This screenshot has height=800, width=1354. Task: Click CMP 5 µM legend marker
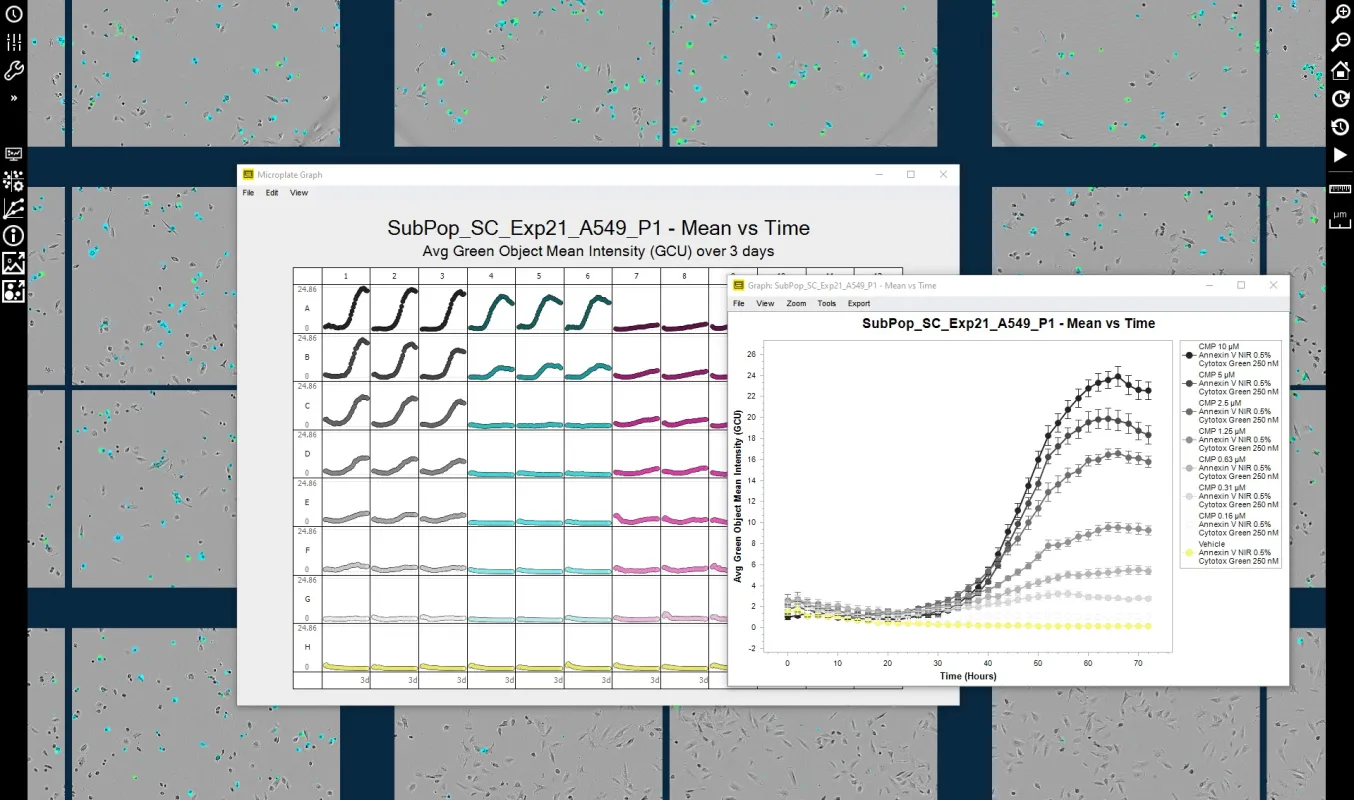click(x=1189, y=383)
